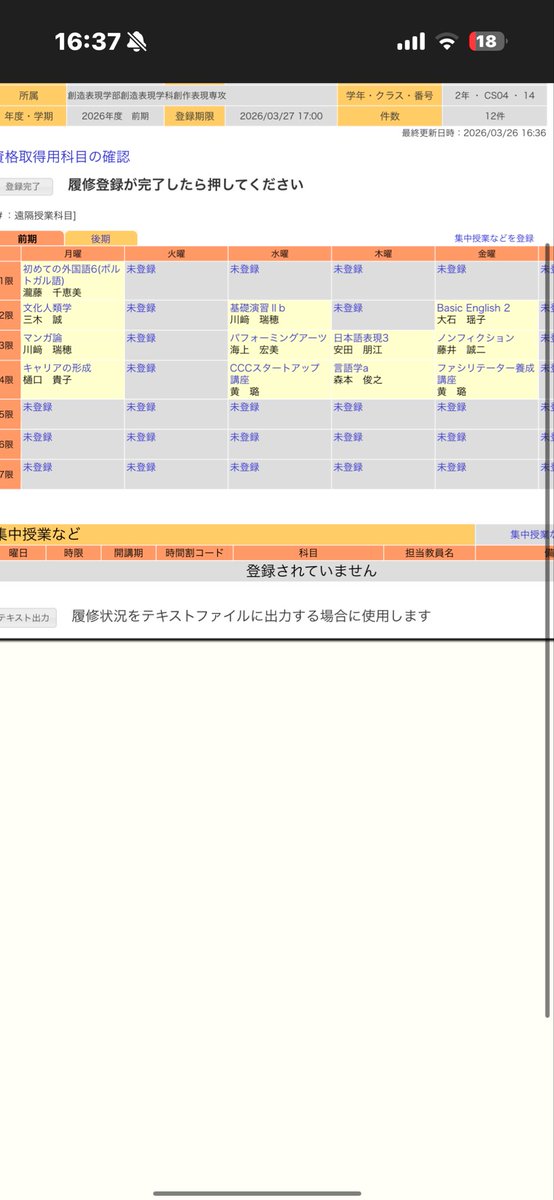Click 未登録 for Wednesday 5限

(245, 407)
